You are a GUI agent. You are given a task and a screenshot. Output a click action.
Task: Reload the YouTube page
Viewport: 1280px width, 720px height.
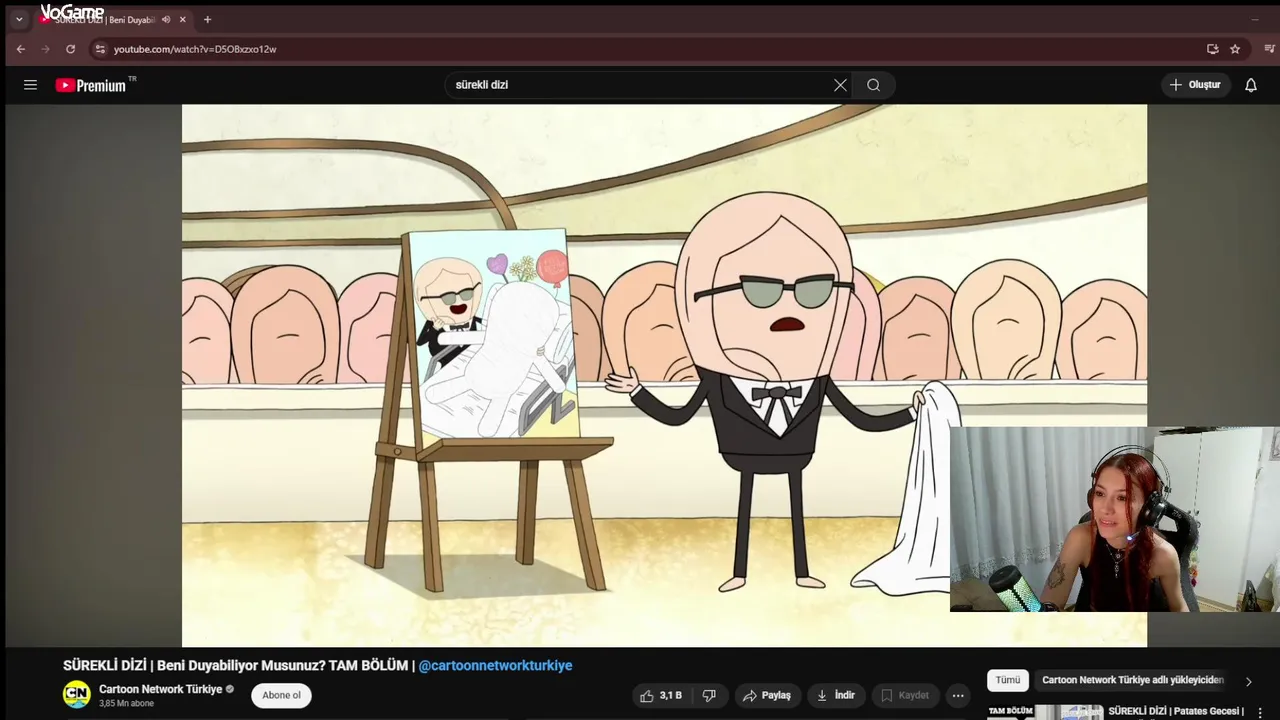(x=70, y=49)
